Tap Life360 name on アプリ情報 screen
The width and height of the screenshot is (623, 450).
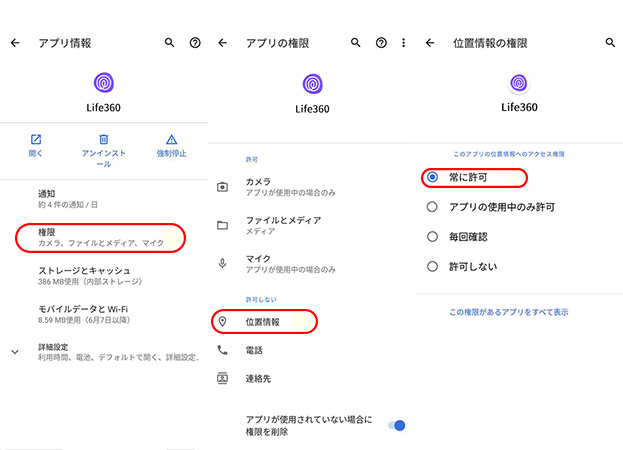coord(103,108)
